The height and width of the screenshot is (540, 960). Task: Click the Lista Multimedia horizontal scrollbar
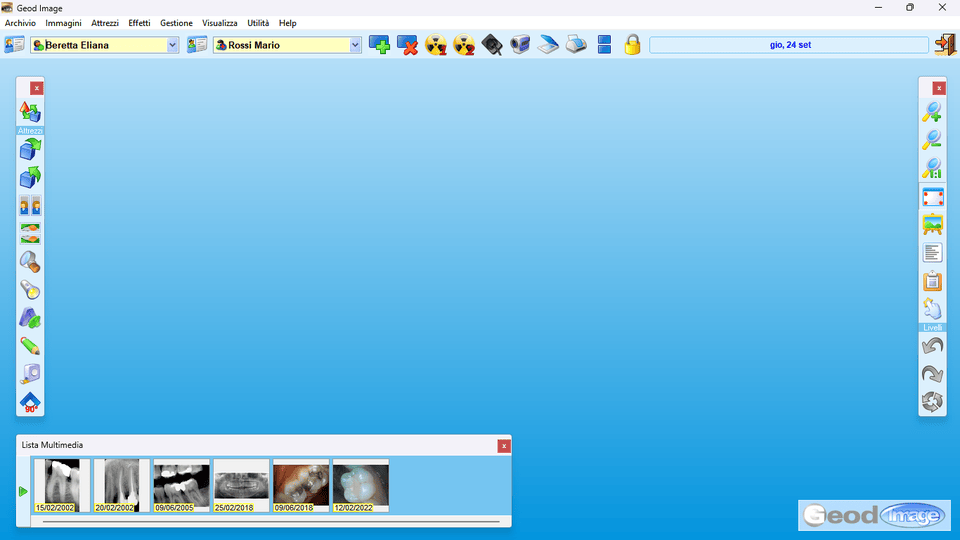click(x=271, y=522)
